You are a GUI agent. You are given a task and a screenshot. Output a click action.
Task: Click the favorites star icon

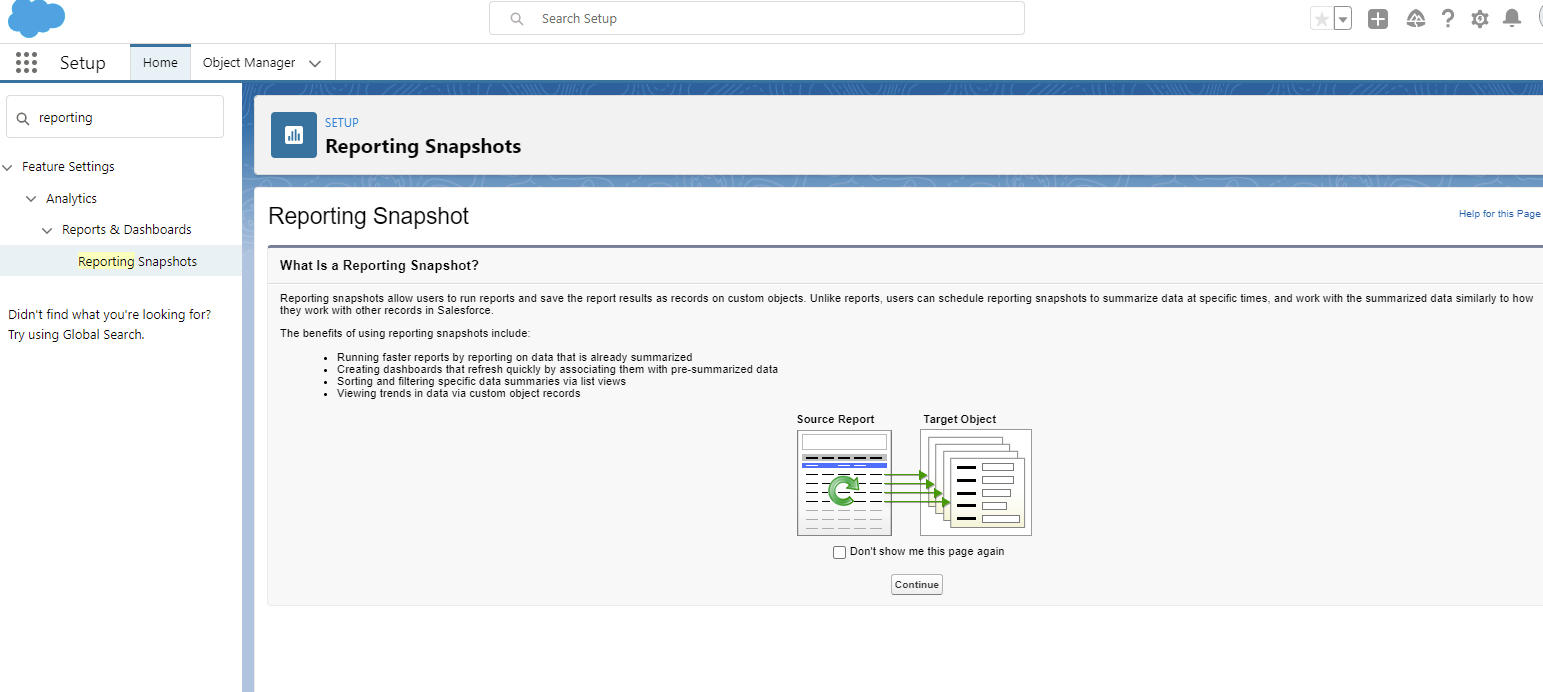tap(1321, 18)
